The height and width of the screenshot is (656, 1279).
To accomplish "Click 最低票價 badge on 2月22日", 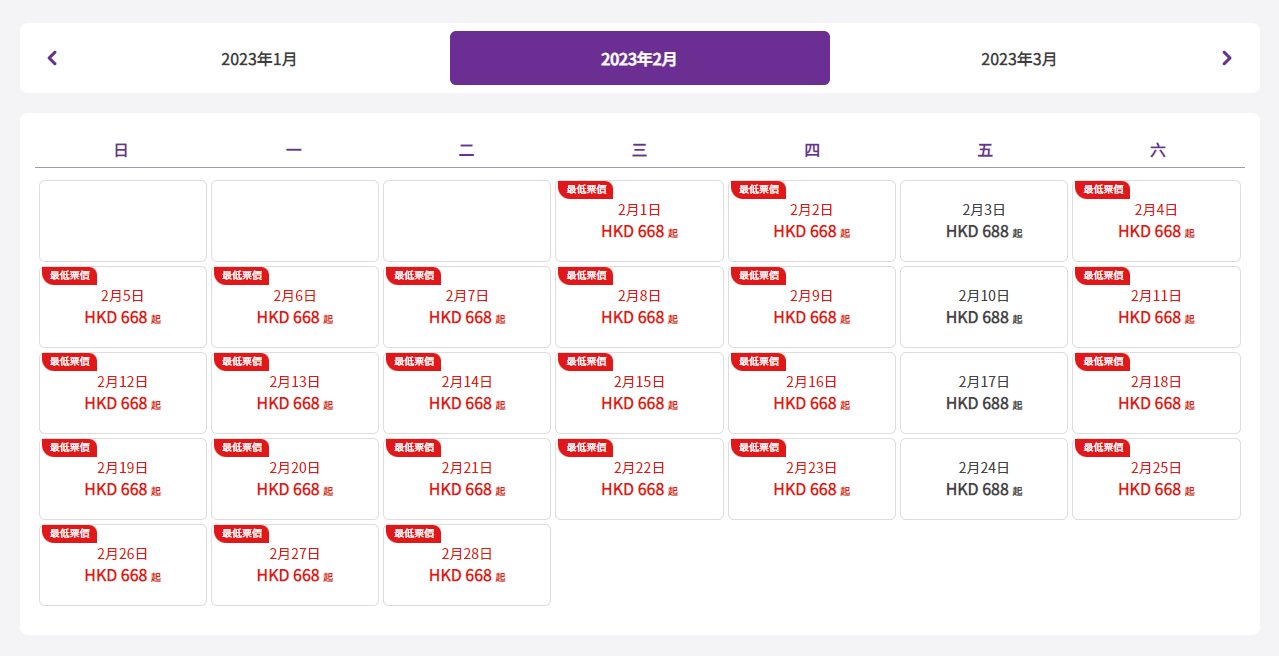I will [x=585, y=447].
